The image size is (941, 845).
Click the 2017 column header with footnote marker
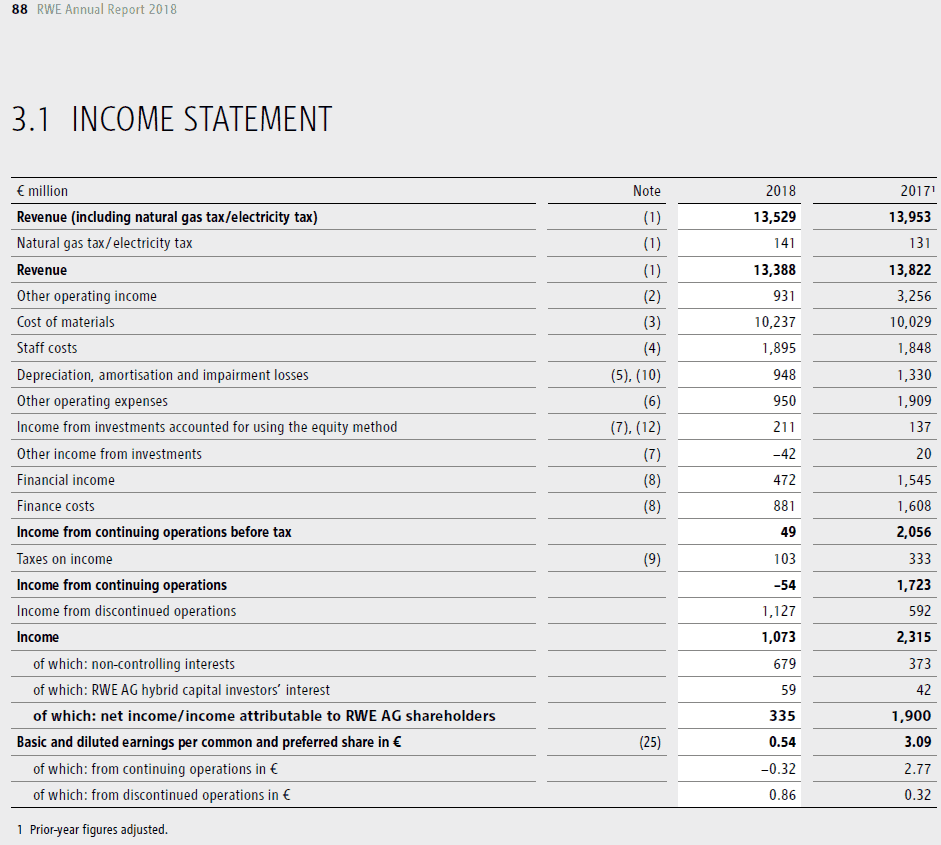[917, 191]
